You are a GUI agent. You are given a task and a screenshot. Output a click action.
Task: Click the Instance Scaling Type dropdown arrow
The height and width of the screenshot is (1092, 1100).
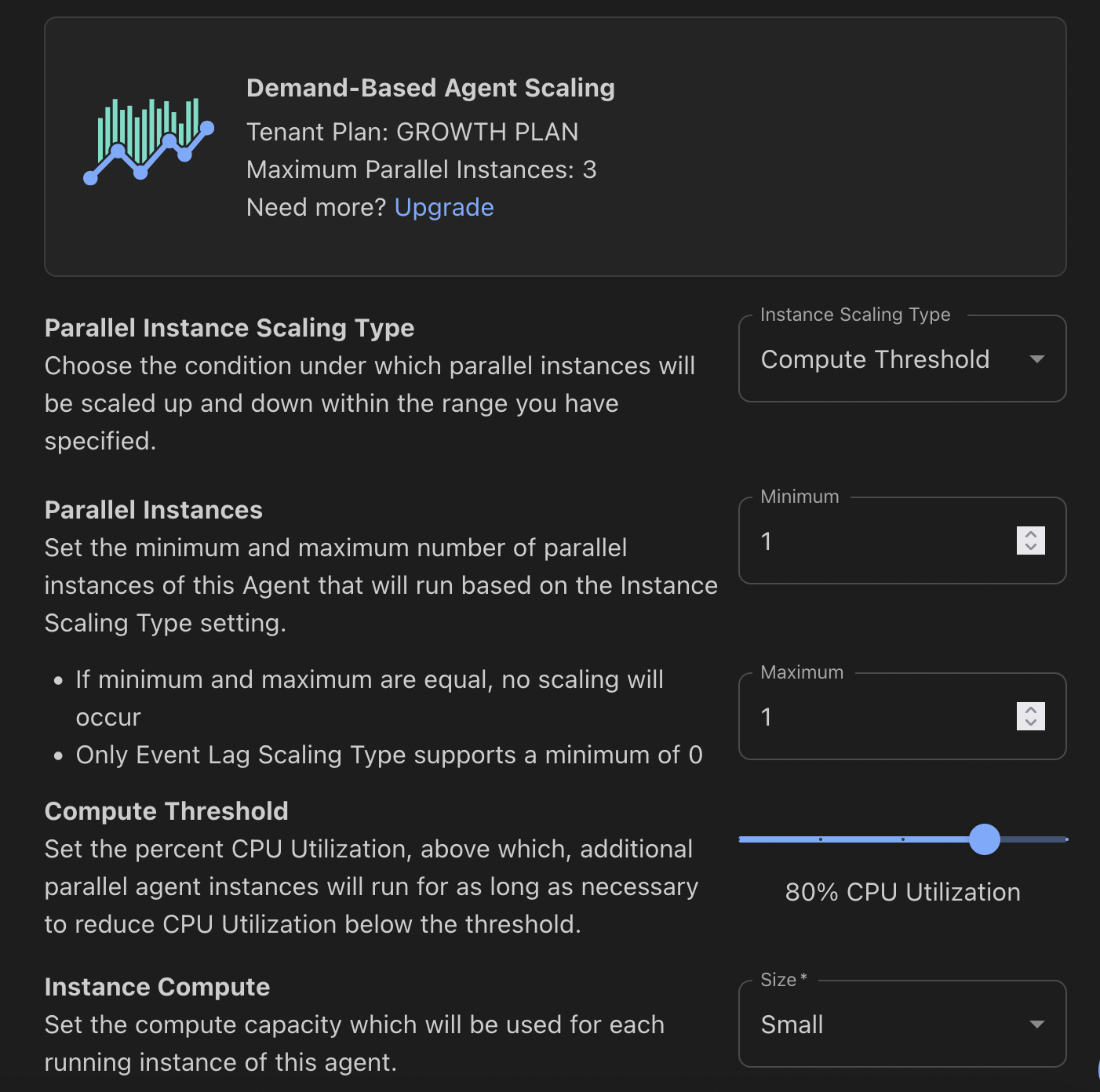coord(1036,359)
